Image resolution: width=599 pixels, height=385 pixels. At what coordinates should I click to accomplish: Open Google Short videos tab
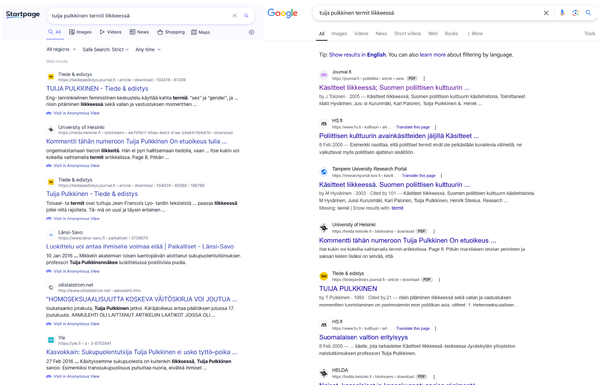[x=408, y=34]
